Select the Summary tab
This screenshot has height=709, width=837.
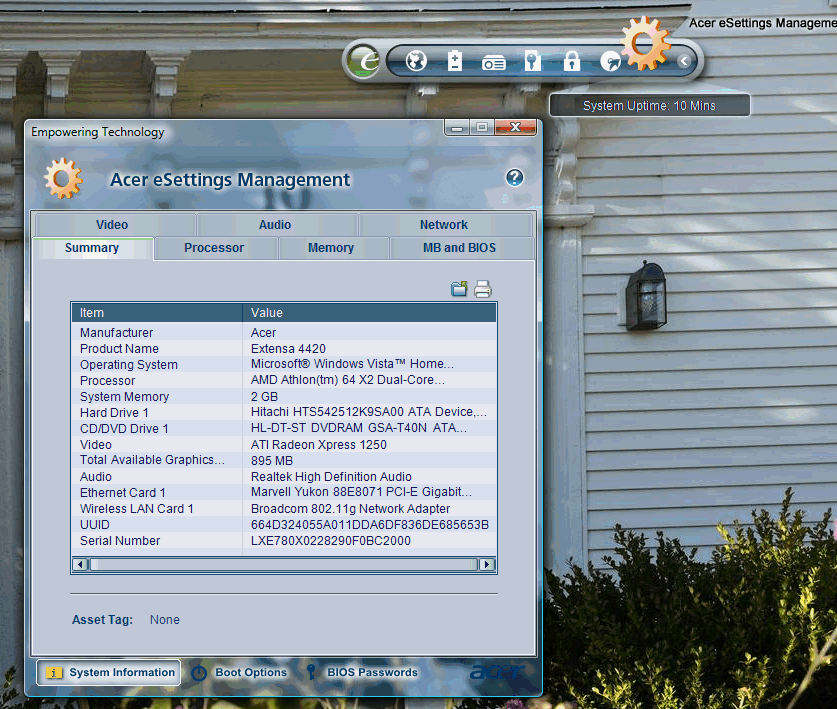pos(93,248)
